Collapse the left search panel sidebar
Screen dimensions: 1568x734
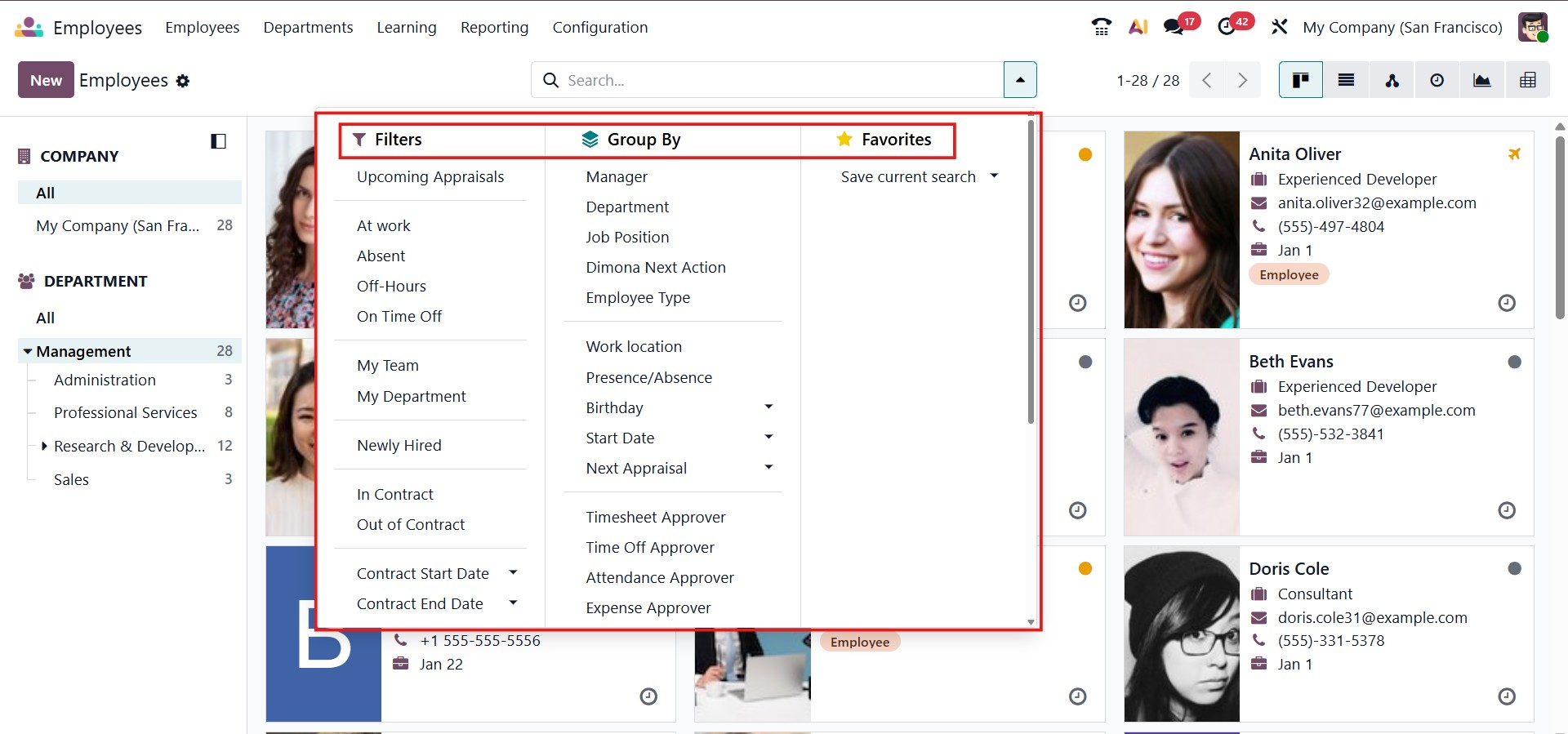tap(218, 141)
